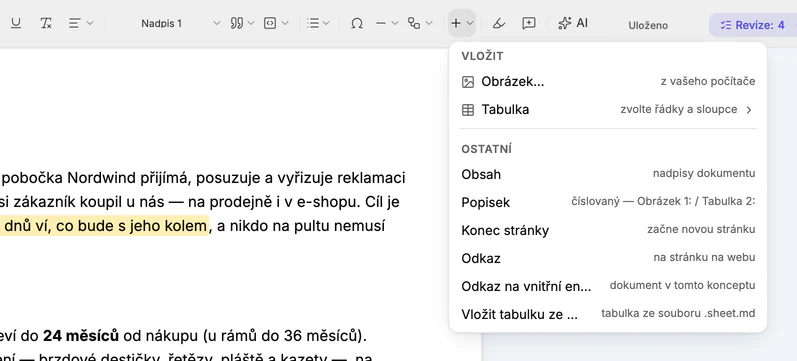Open the AI assistant
Image resolution: width=797 pixels, height=361 pixels.
point(573,23)
